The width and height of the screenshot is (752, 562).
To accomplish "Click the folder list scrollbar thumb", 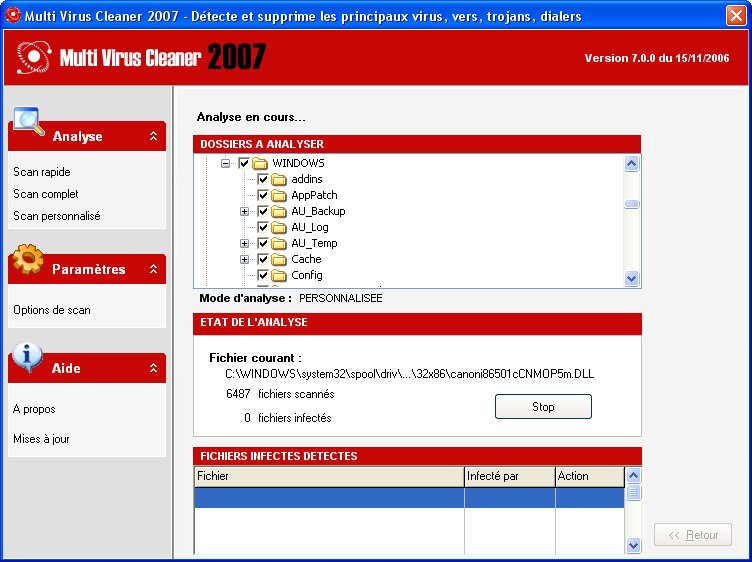I will (x=632, y=204).
